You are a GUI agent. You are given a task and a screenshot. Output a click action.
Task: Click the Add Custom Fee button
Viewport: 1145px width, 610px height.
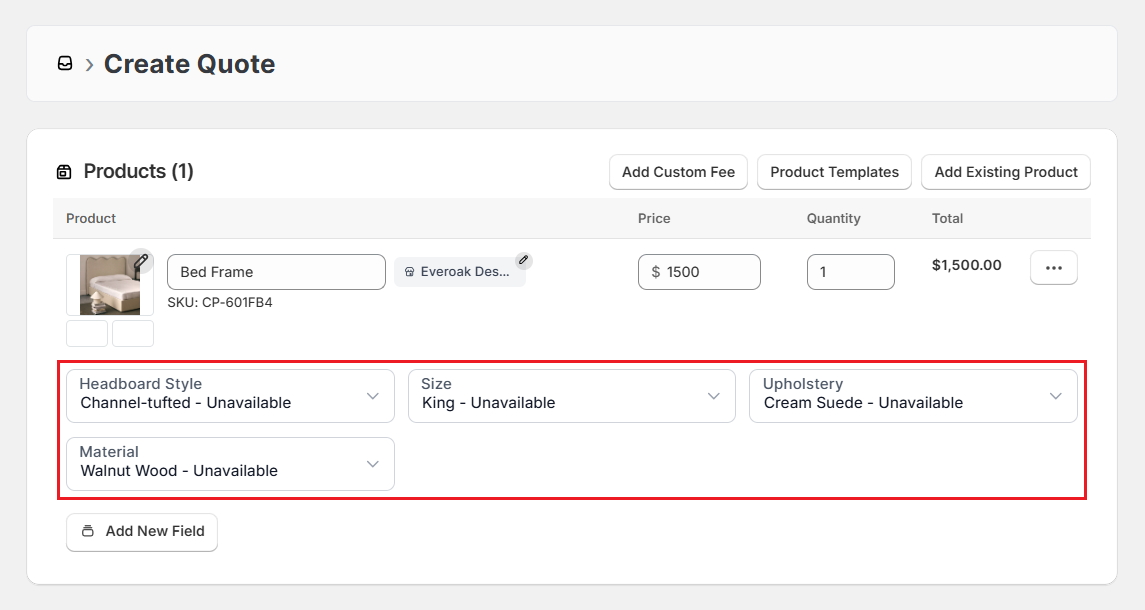[x=678, y=172]
